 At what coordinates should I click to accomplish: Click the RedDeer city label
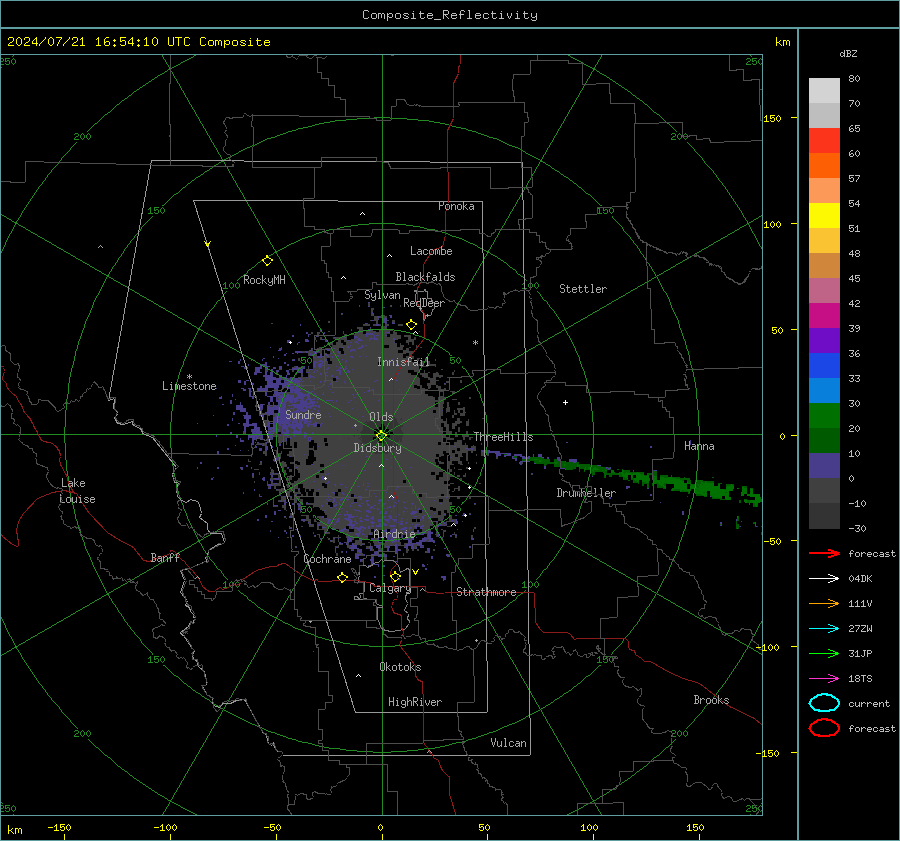pos(424,303)
